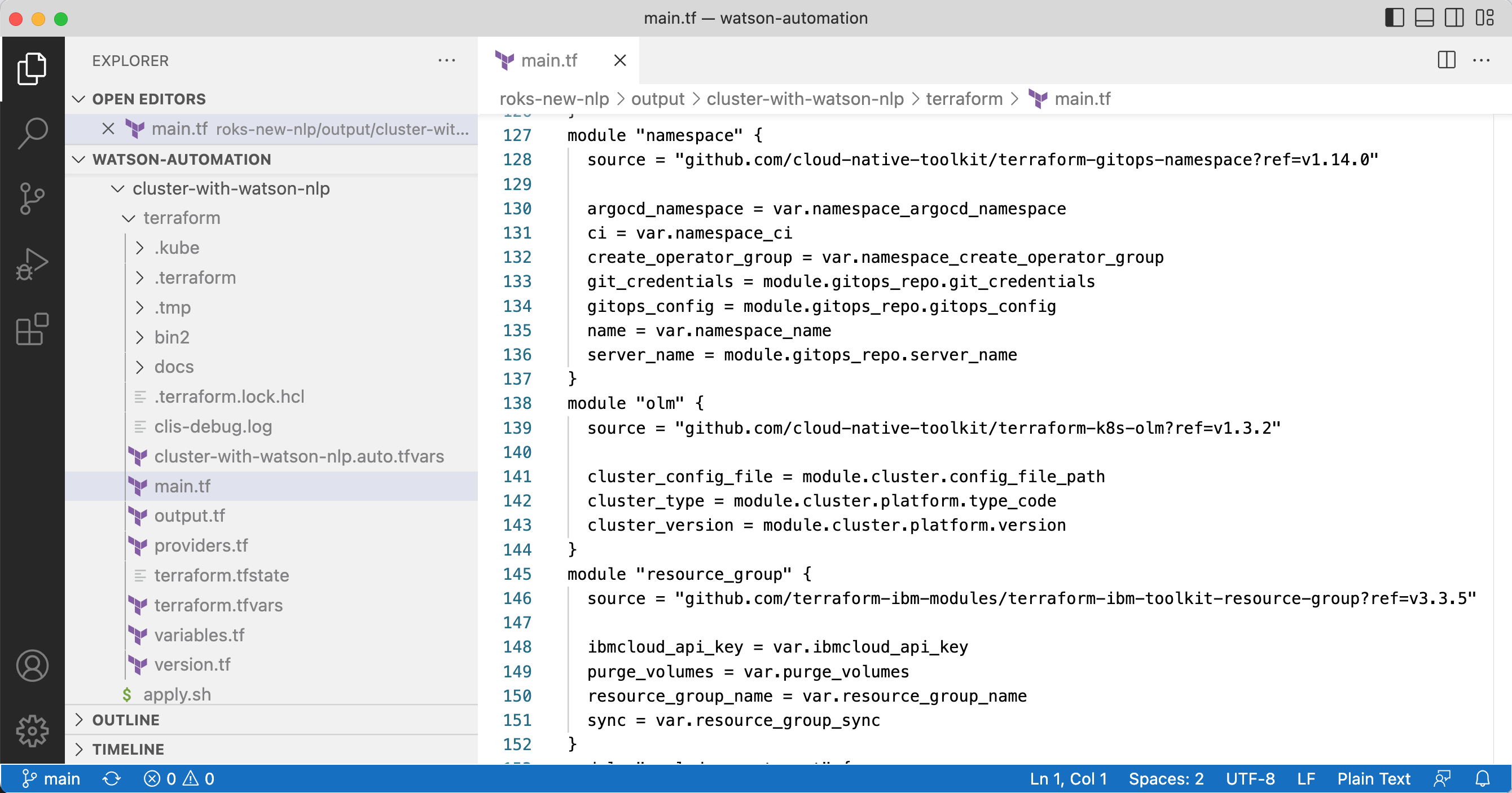Screen dimensions: 1512x793
Task: Open the Search view in activity bar
Action: click(32, 133)
